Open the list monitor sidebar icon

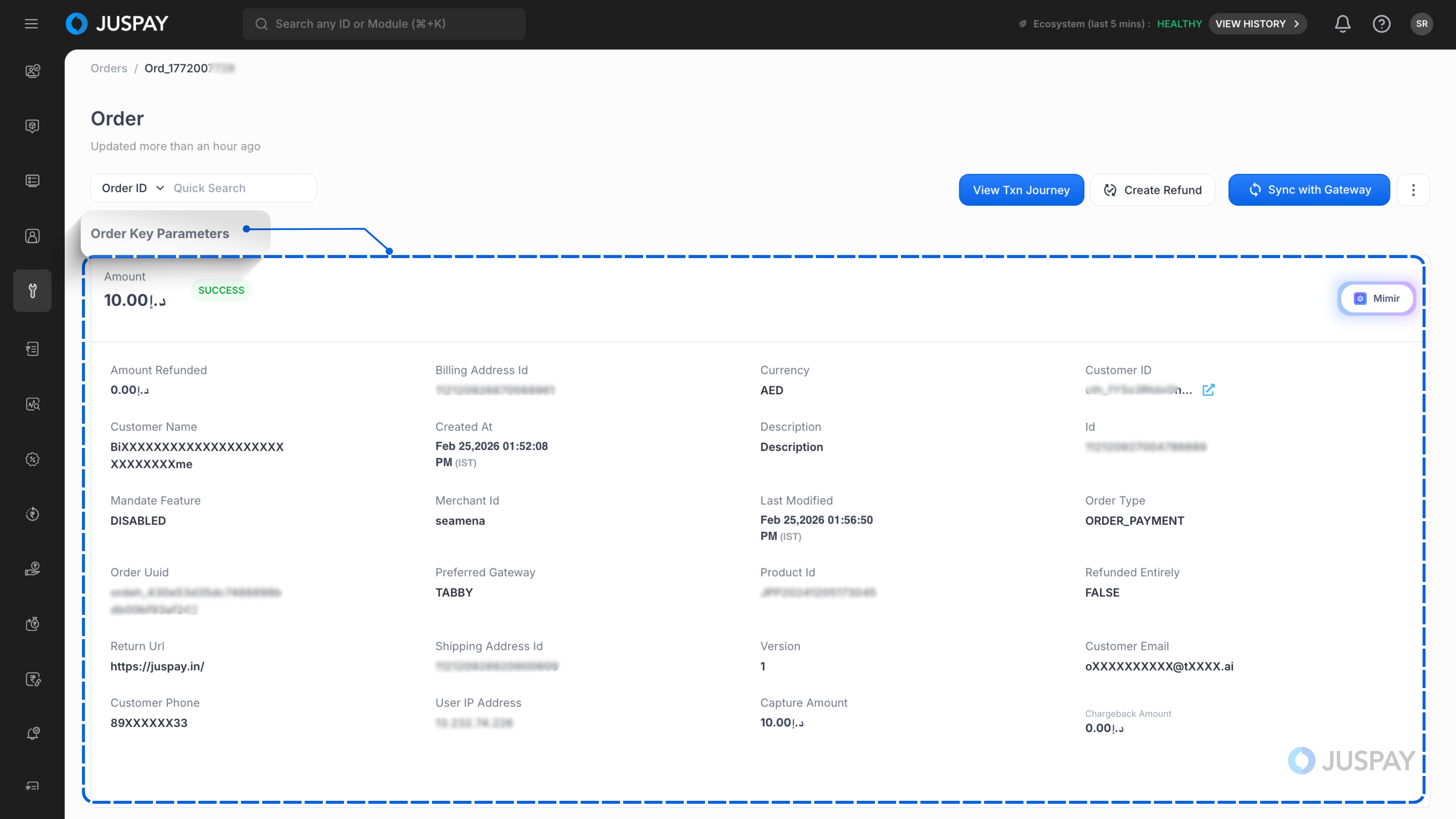[x=32, y=181]
